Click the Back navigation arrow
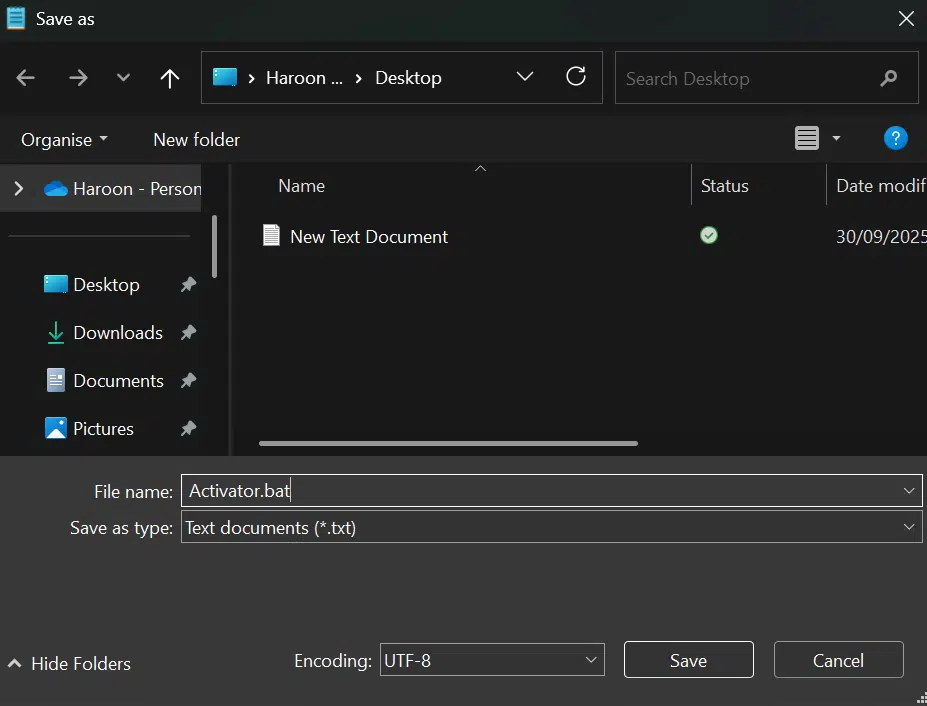Screen dimensions: 927x706 (x=26, y=78)
